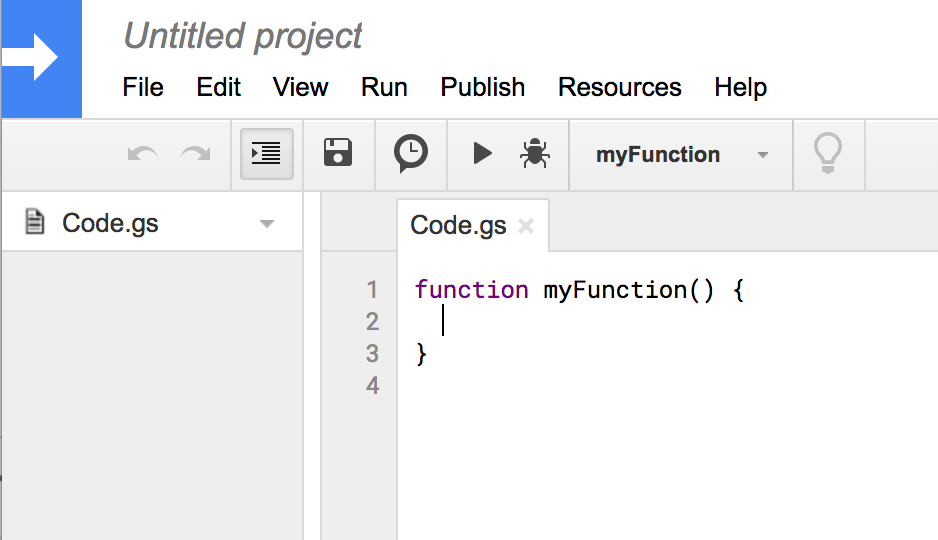Open the Publish menu
938x540 pixels.
point(483,87)
